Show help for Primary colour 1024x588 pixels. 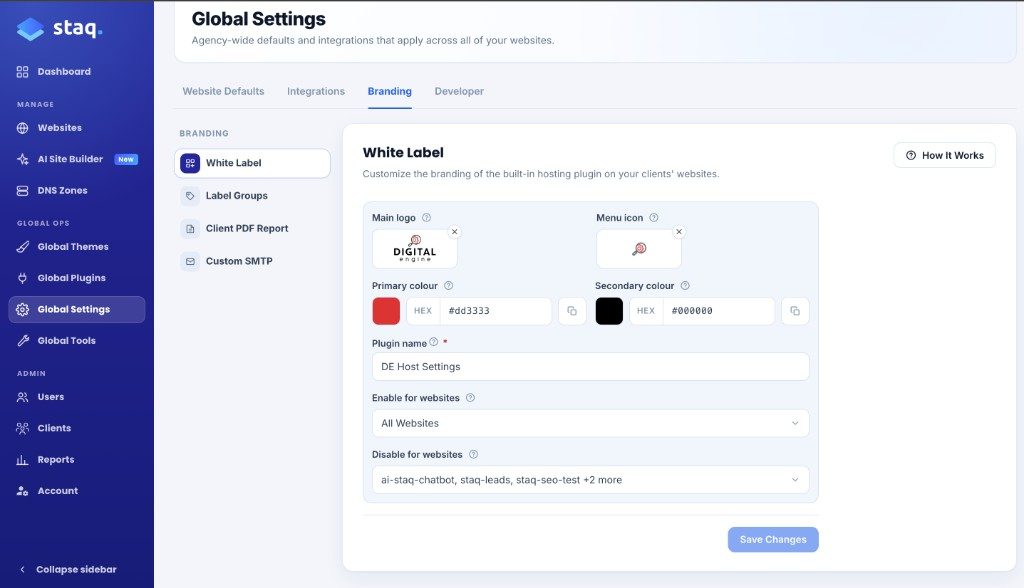coord(449,286)
